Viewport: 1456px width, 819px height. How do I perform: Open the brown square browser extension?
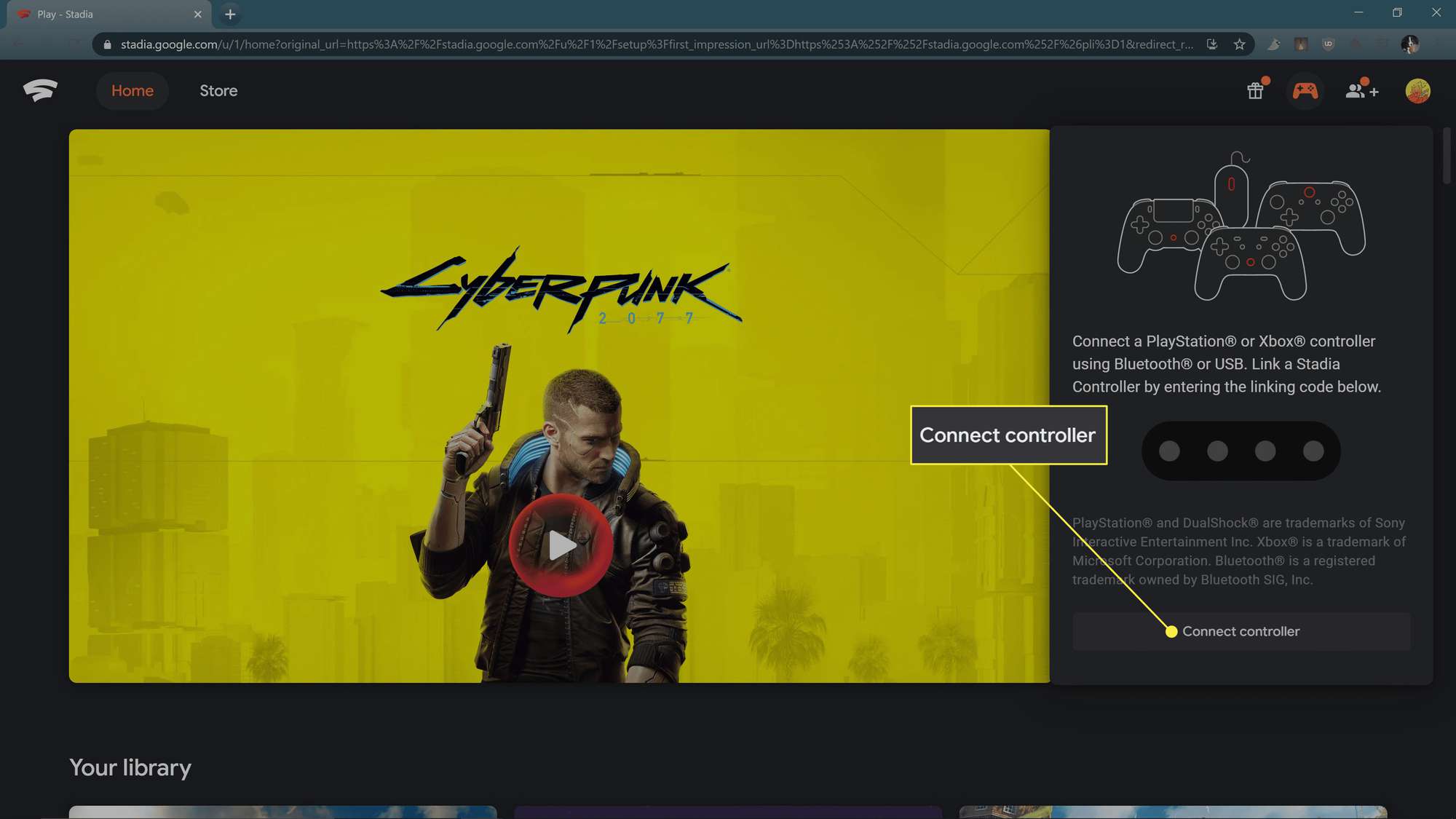pyautogui.click(x=1301, y=44)
